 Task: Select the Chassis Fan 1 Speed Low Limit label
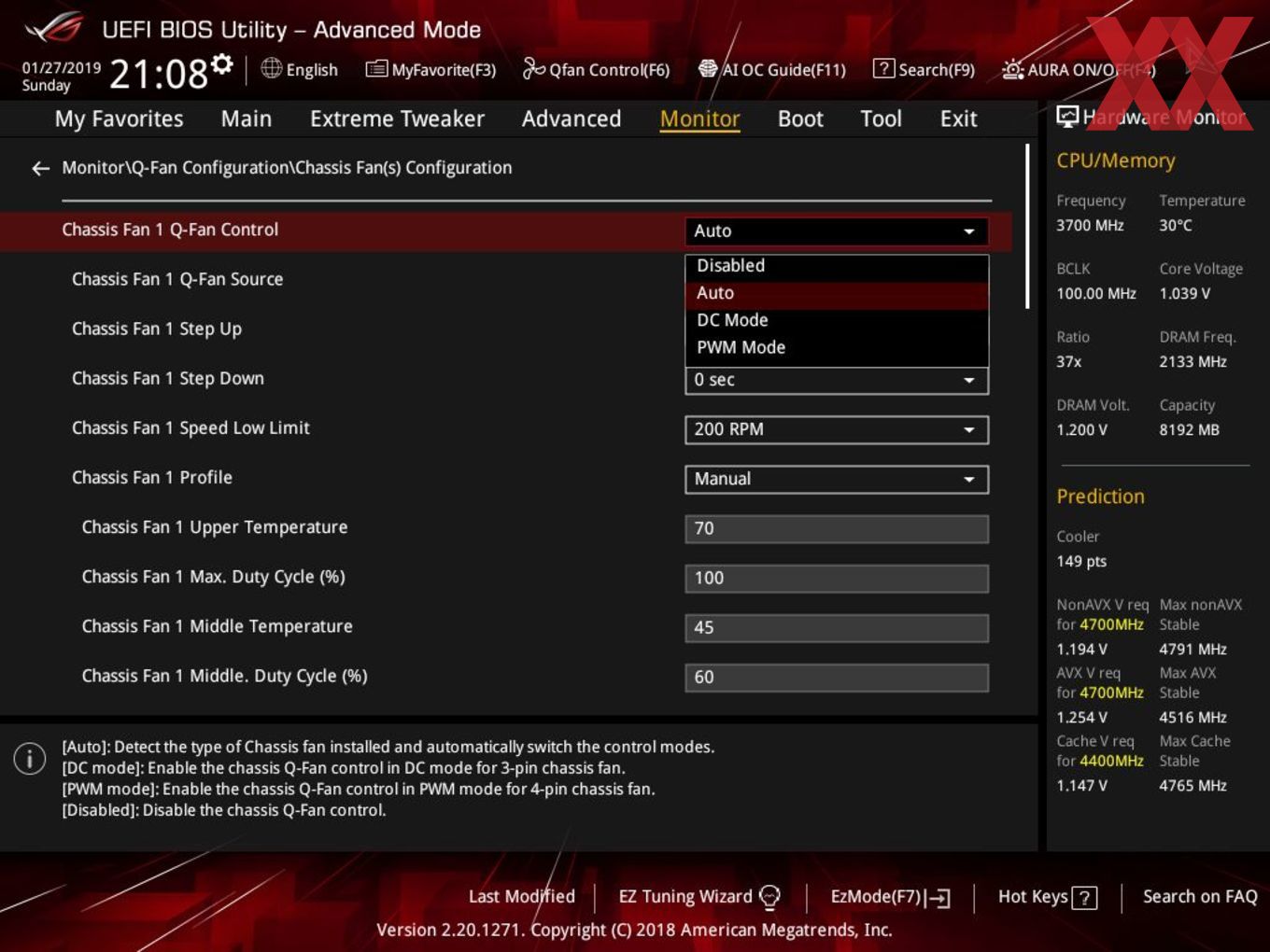190,428
